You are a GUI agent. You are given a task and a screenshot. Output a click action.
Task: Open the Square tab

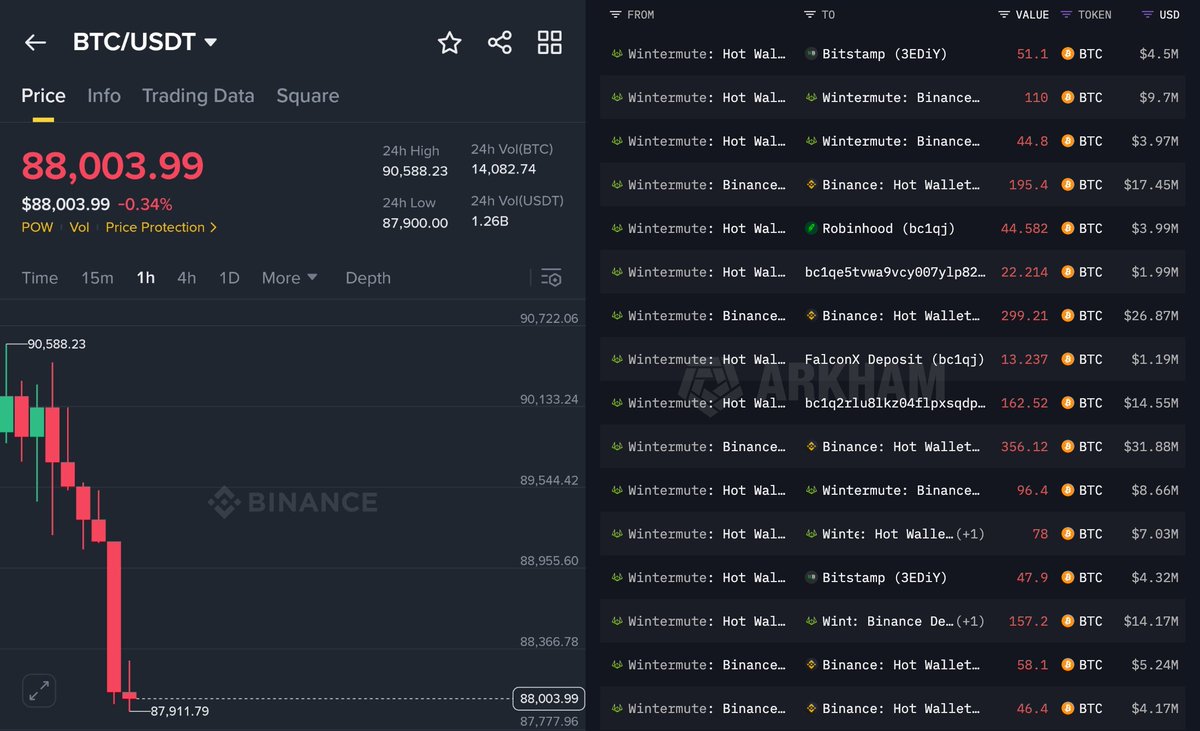[x=308, y=96]
